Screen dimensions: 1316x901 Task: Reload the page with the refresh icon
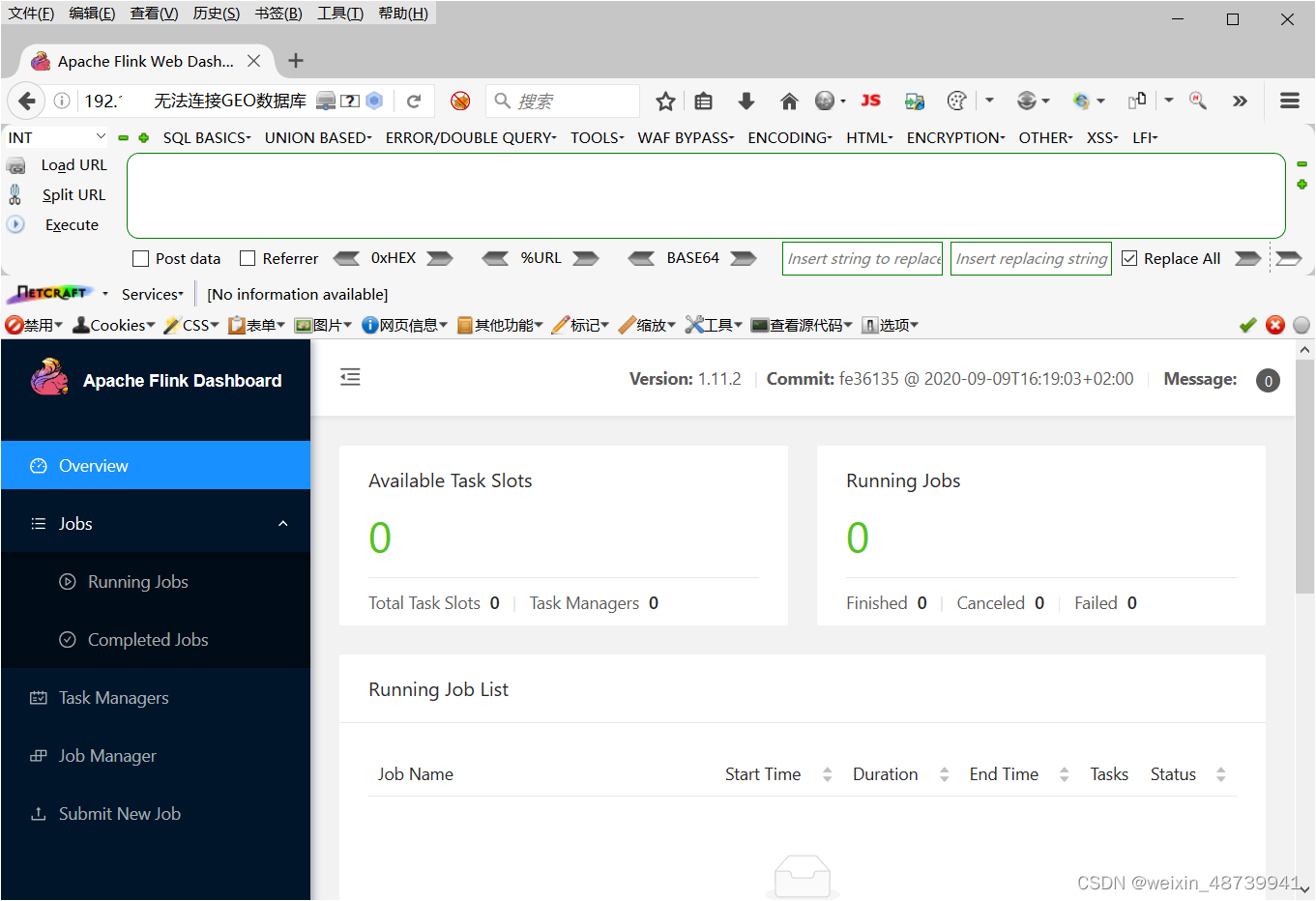(416, 101)
